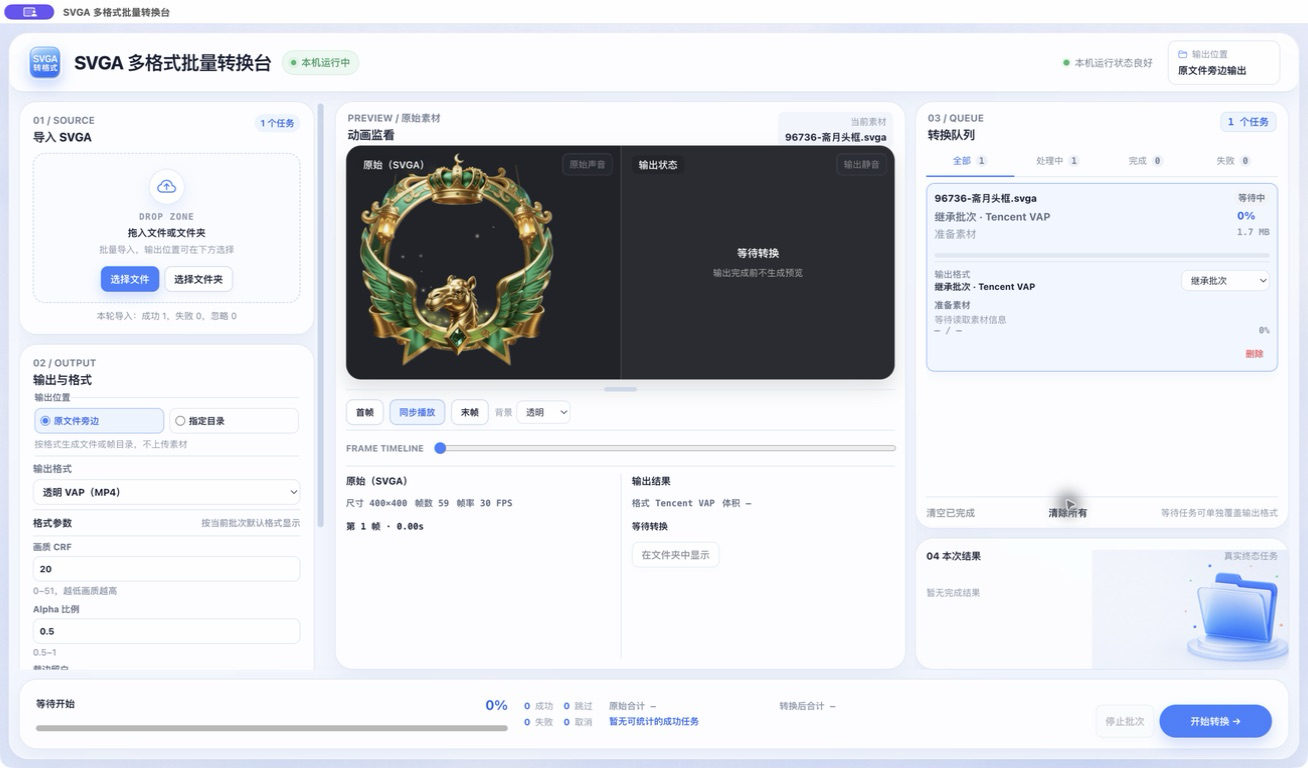Click the blue folder illustration in results panel
The height and width of the screenshot is (768, 1308).
point(1236,609)
